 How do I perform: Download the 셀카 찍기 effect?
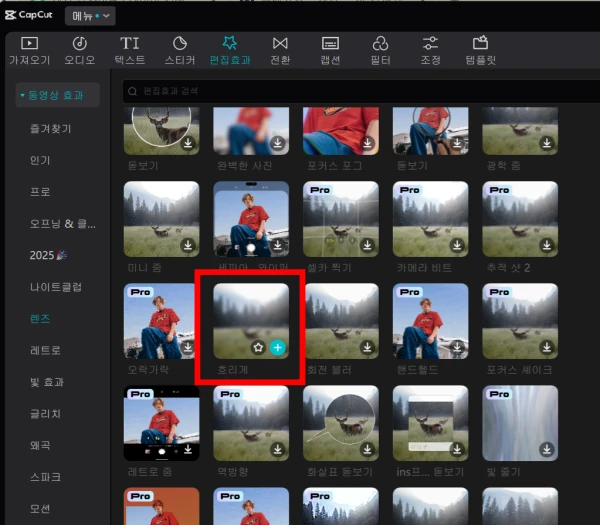[367, 245]
